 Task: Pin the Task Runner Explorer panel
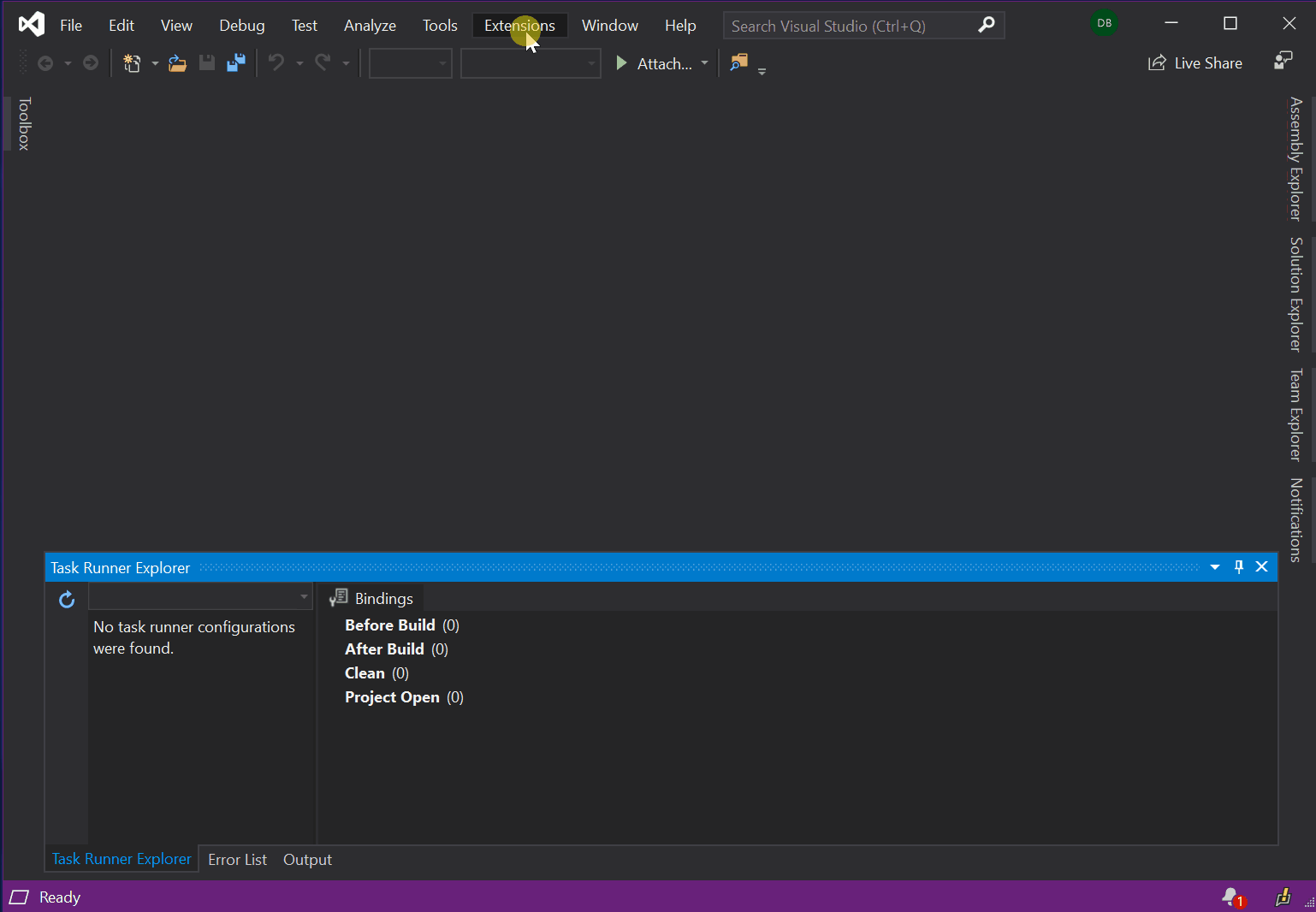coord(1239,567)
